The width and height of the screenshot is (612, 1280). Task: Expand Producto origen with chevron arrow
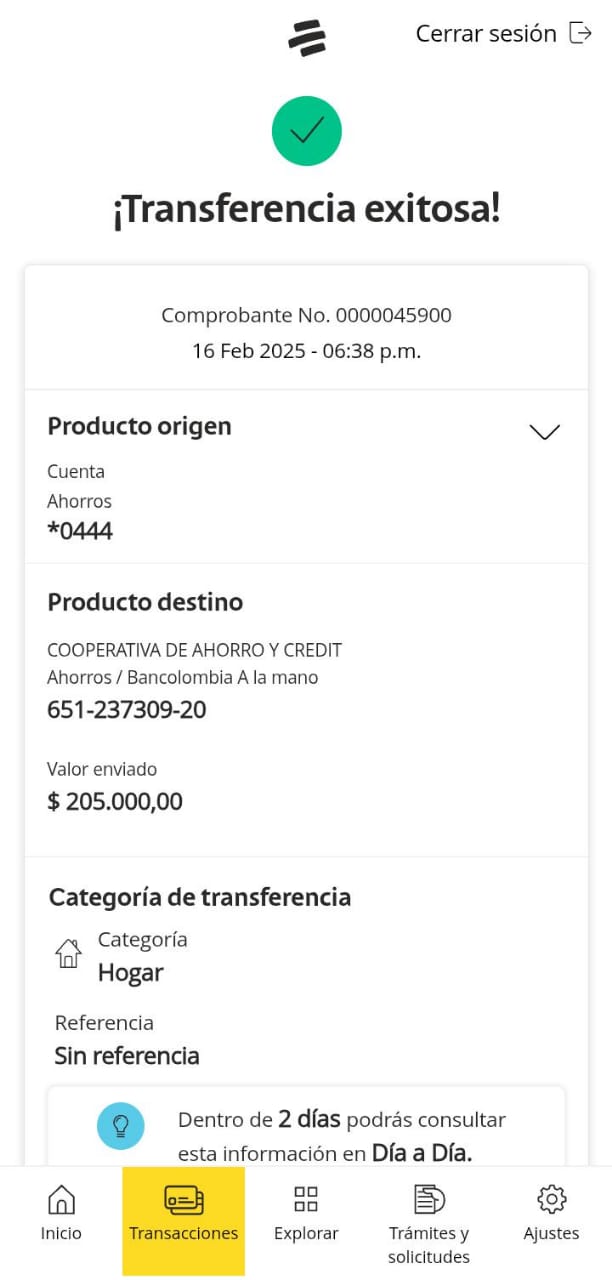tap(544, 432)
